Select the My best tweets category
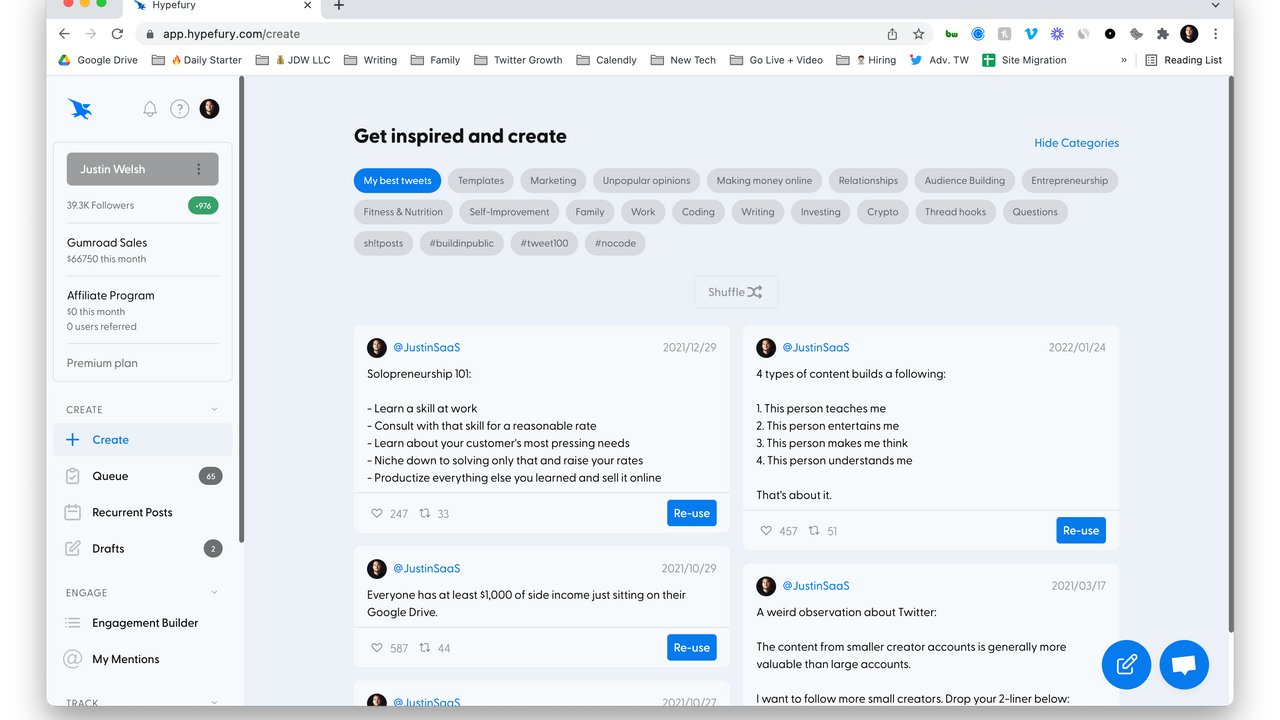The image size is (1280, 720). click(x=398, y=181)
